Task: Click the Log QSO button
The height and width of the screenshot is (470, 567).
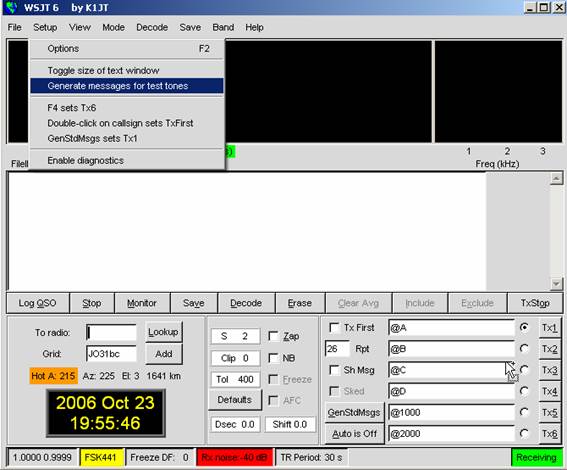Action: click(38, 303)
